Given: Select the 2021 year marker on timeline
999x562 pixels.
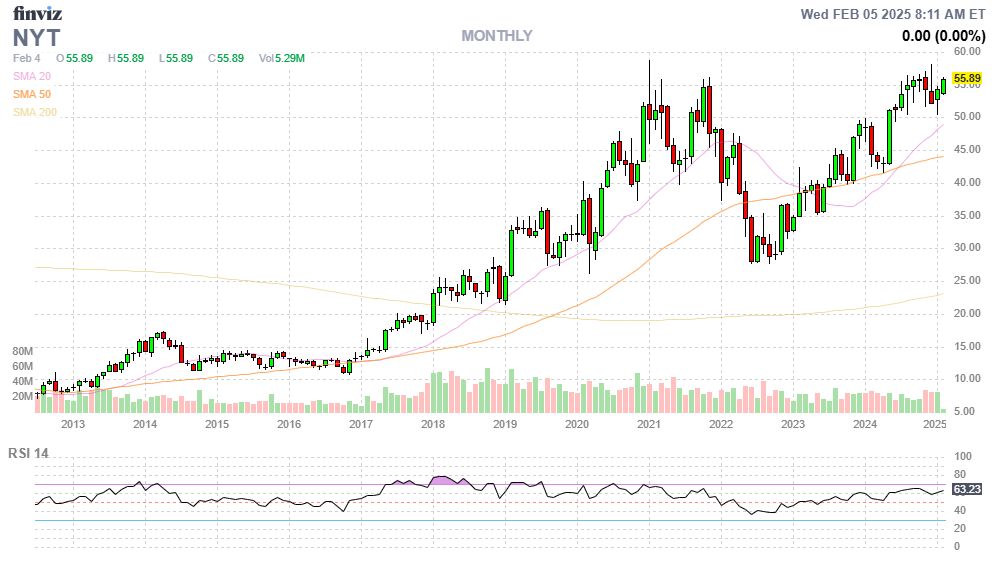Looking at the screenshot, I should 649,424.
